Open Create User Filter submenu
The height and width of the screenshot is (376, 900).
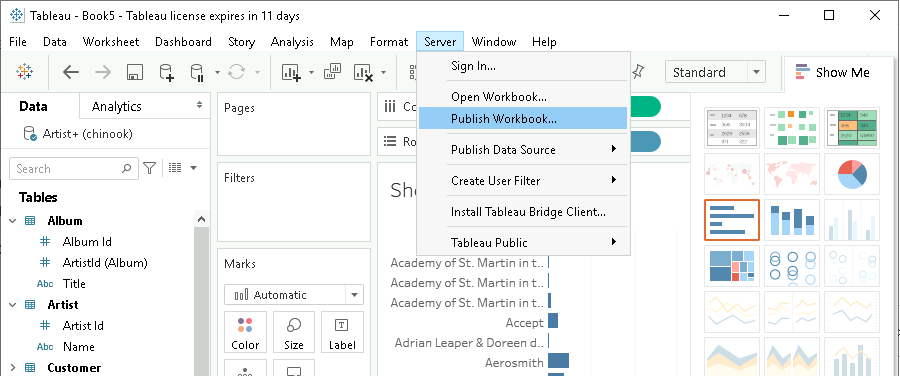coord(523,180)
